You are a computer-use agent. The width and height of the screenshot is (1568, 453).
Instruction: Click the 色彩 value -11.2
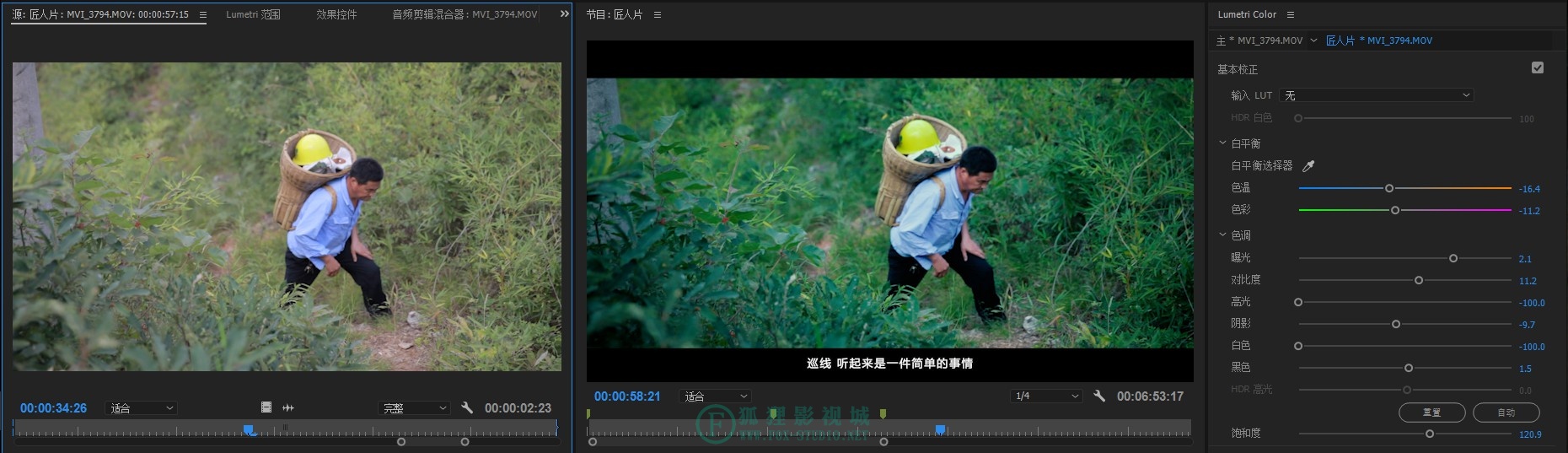(1529, 211)
